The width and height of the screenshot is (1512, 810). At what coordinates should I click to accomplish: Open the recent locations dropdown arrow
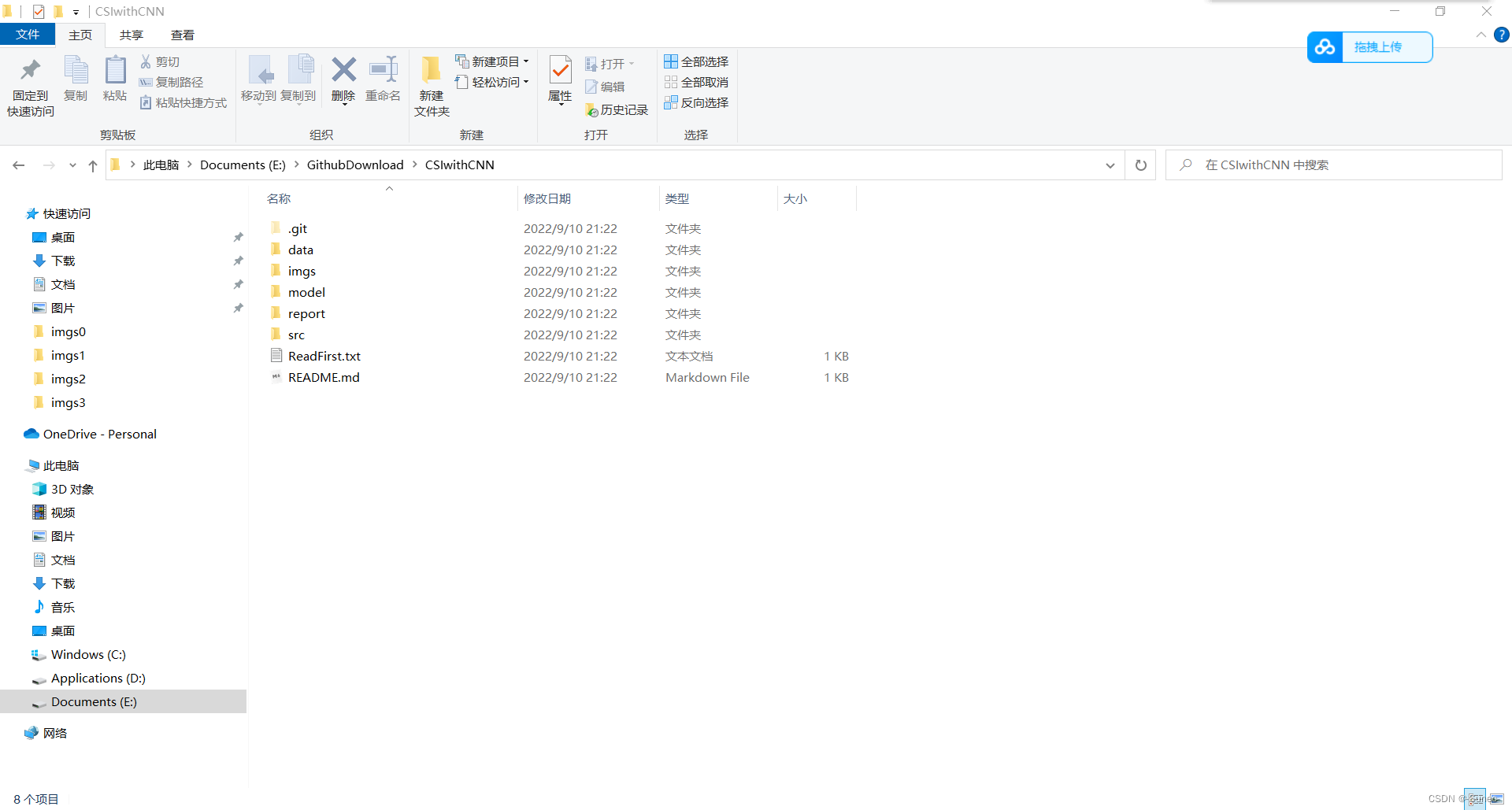tap(72, 165)
